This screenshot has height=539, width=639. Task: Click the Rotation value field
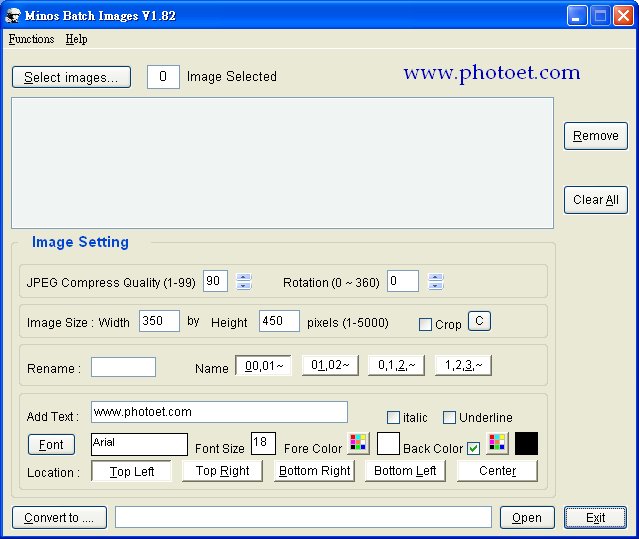click(x=403, y=281)
